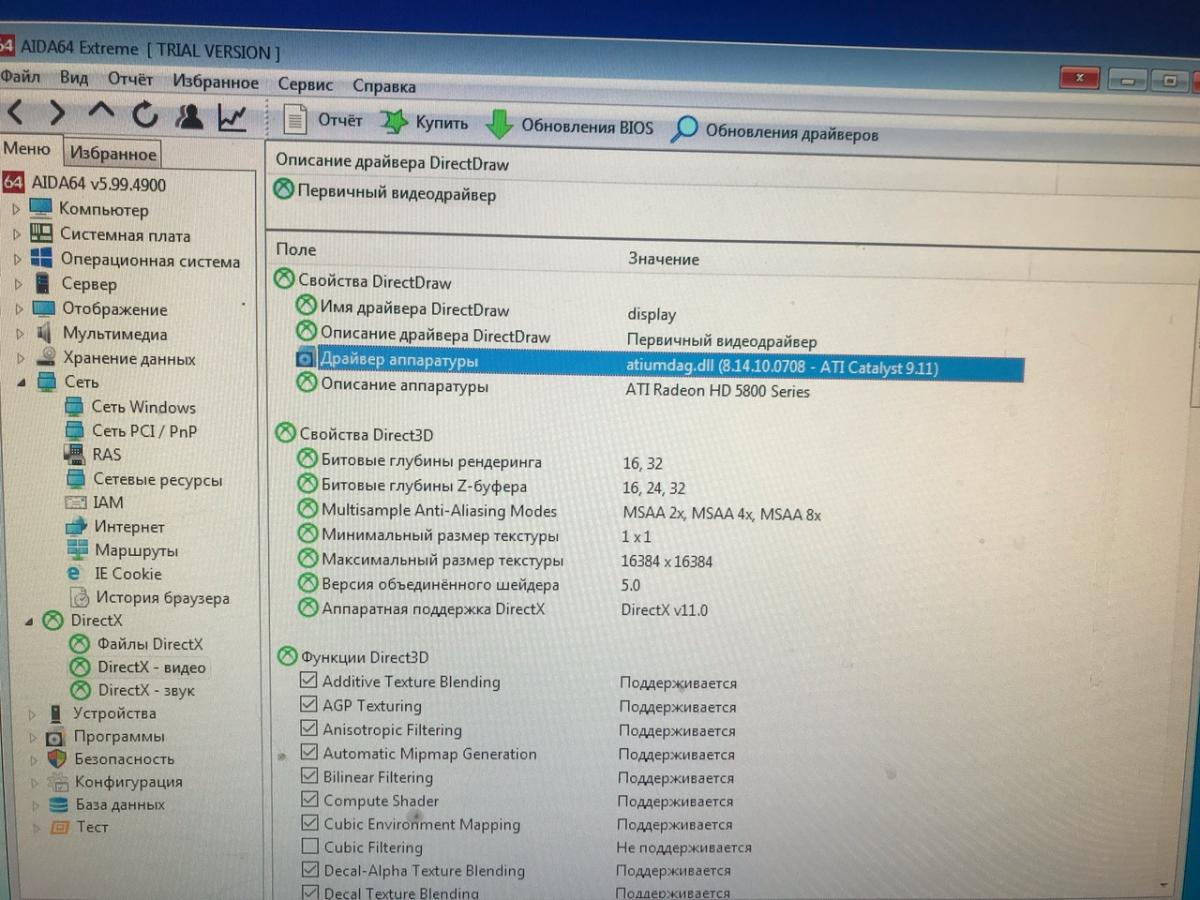Click the IE Cookie icon
The image size is (1200, 900).
pos(74,574)
